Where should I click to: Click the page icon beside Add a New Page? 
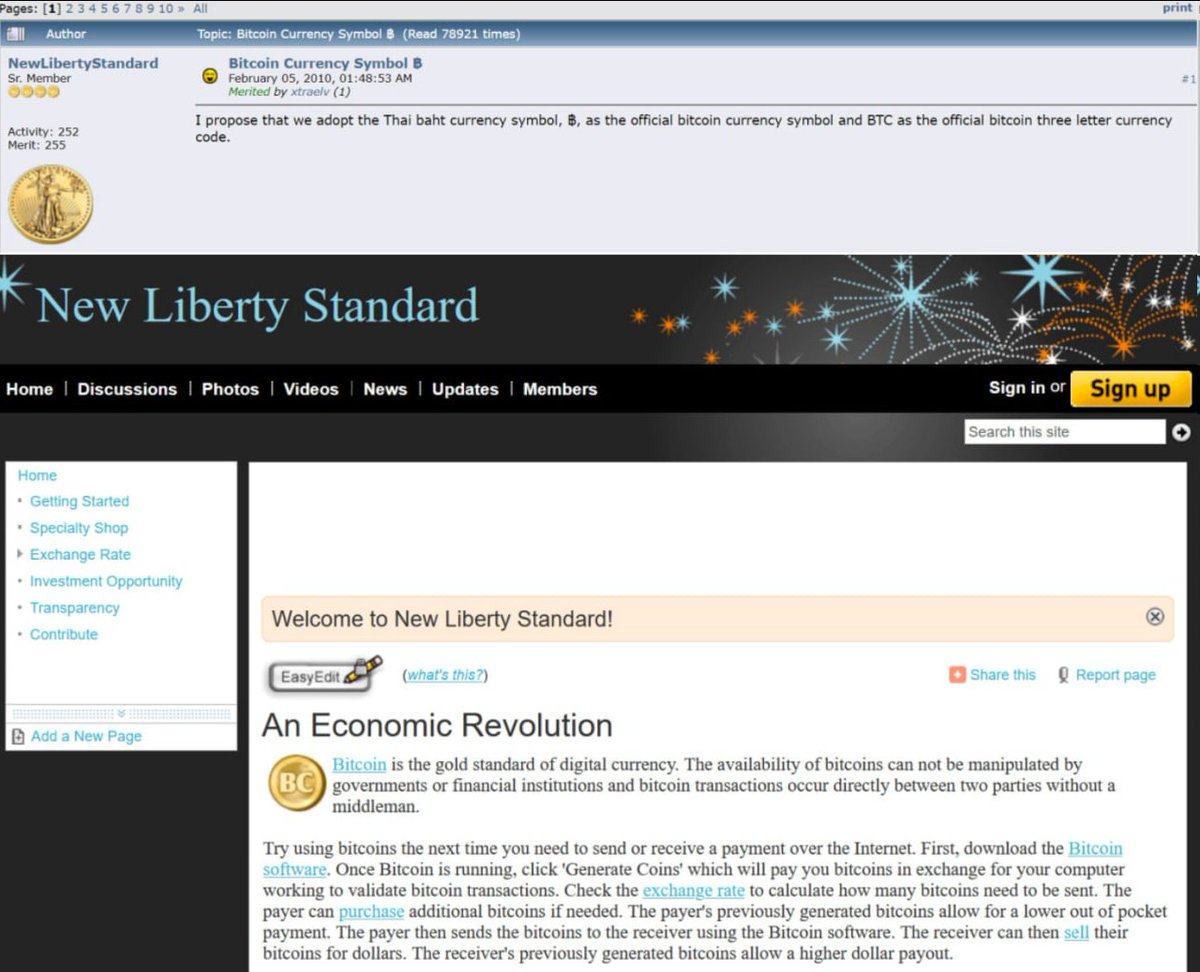18,737
